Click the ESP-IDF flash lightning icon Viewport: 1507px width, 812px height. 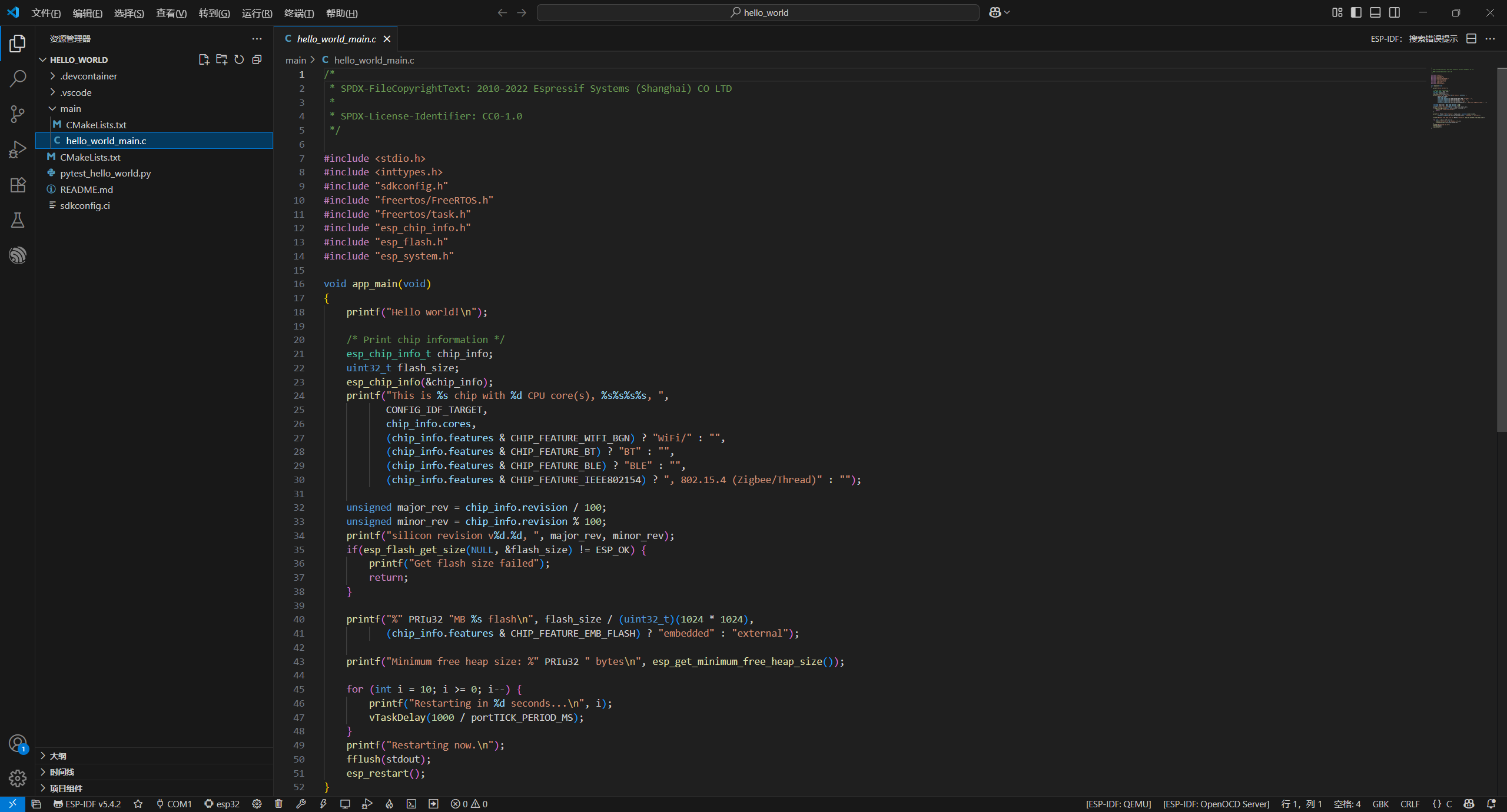(323, 804)
